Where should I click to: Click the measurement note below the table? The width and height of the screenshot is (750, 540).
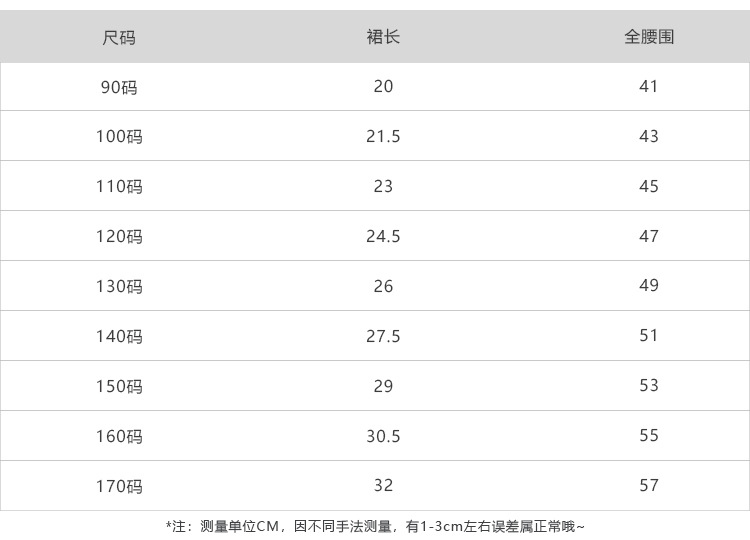pos(375,526)
